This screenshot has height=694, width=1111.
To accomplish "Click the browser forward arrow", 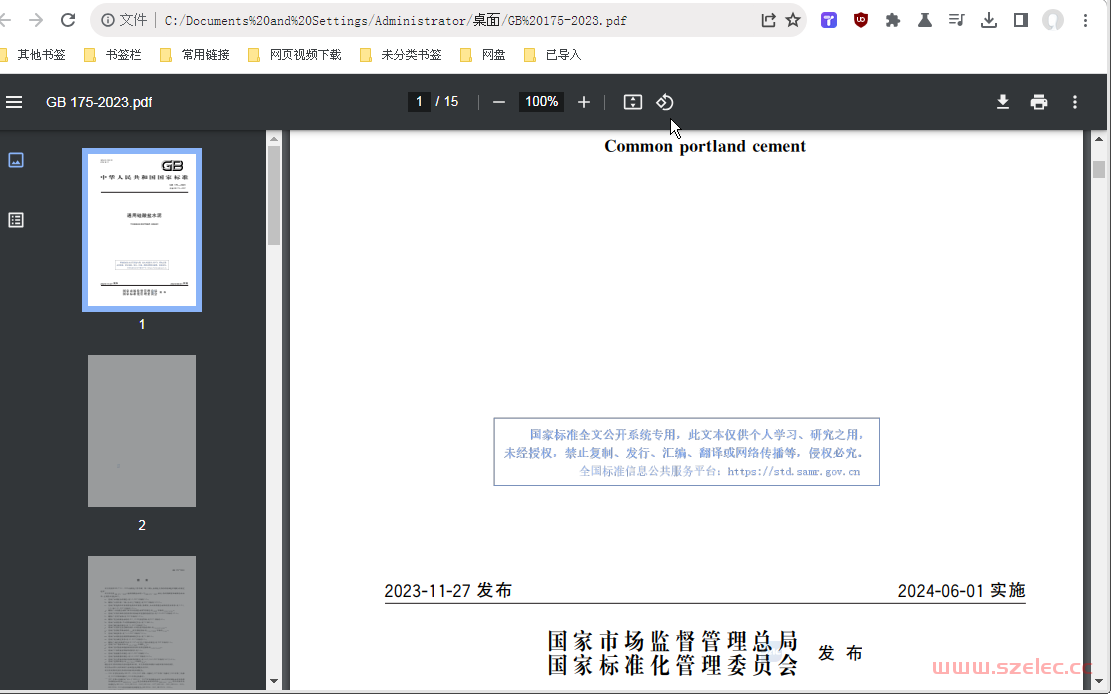I will click(35, 21).
